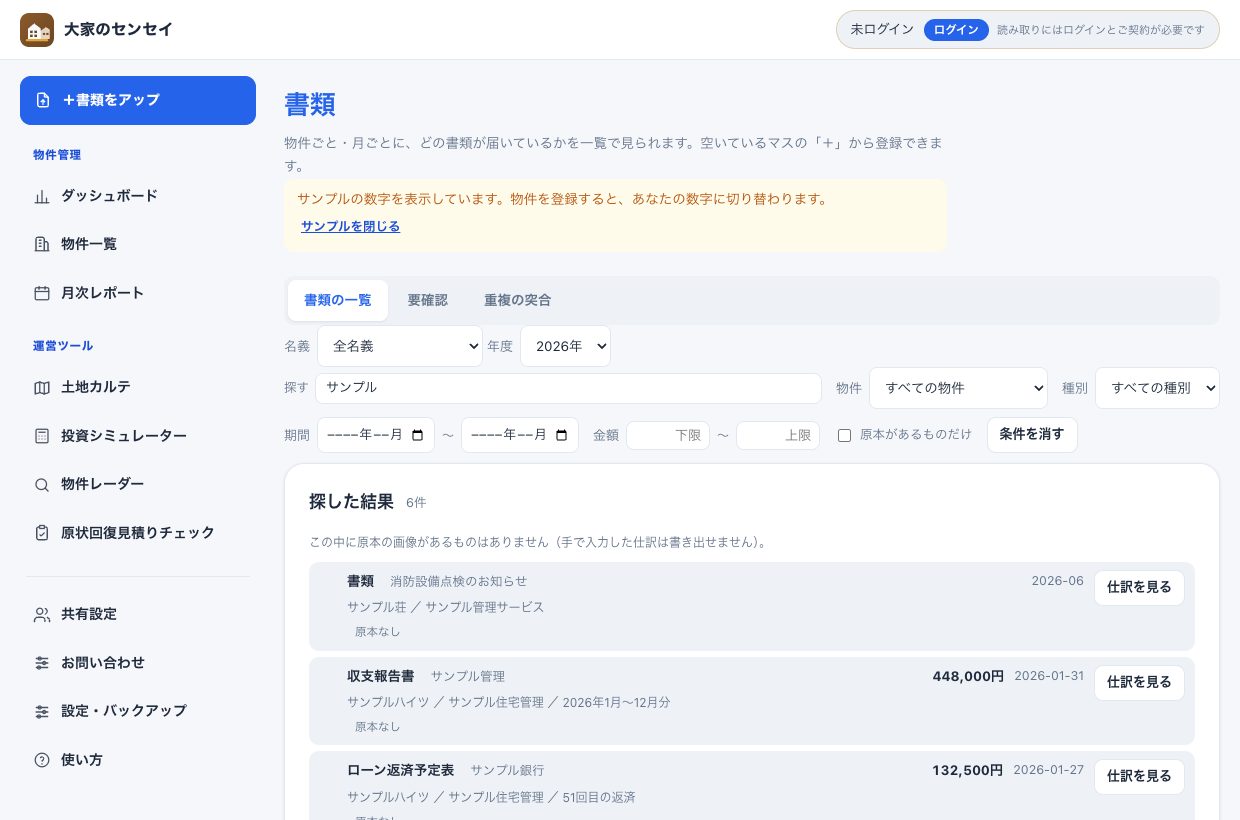Open 土地カルテ in sidebar
The image size is (1240, 820).
tap(138, 387)
